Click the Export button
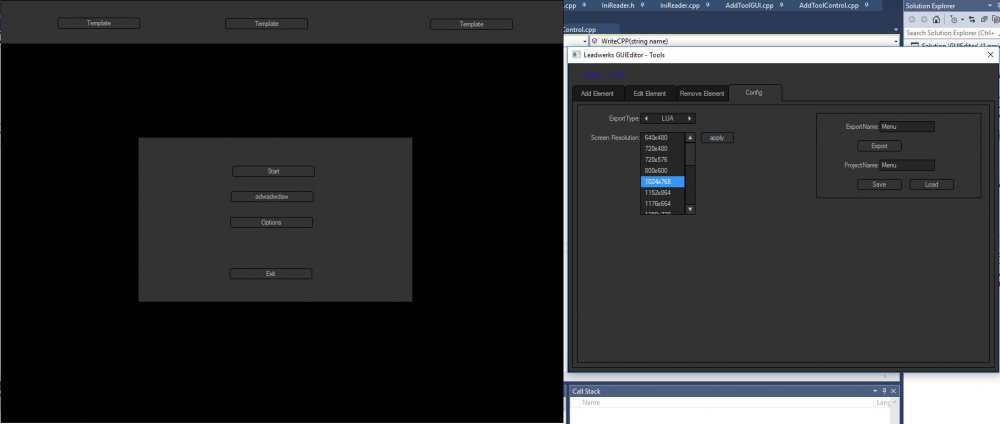The height and width of the screenshot is (424, 1000). pyautogui.click(x=879, y=146)
